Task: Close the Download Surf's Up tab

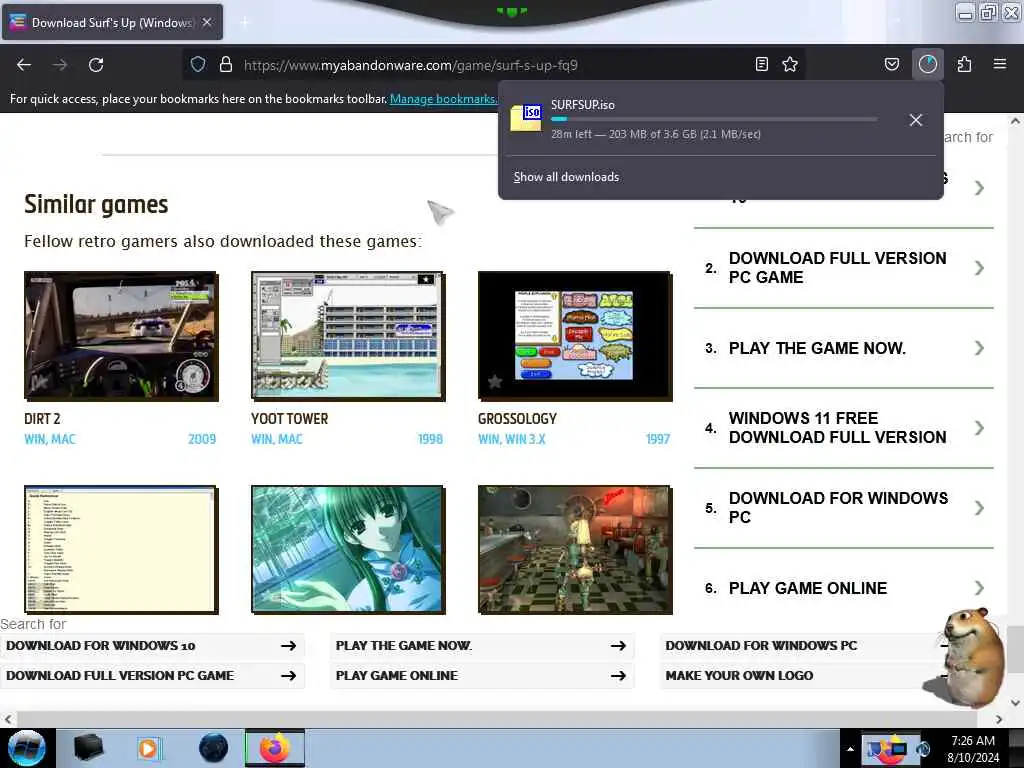Action: tap(207, 22)
